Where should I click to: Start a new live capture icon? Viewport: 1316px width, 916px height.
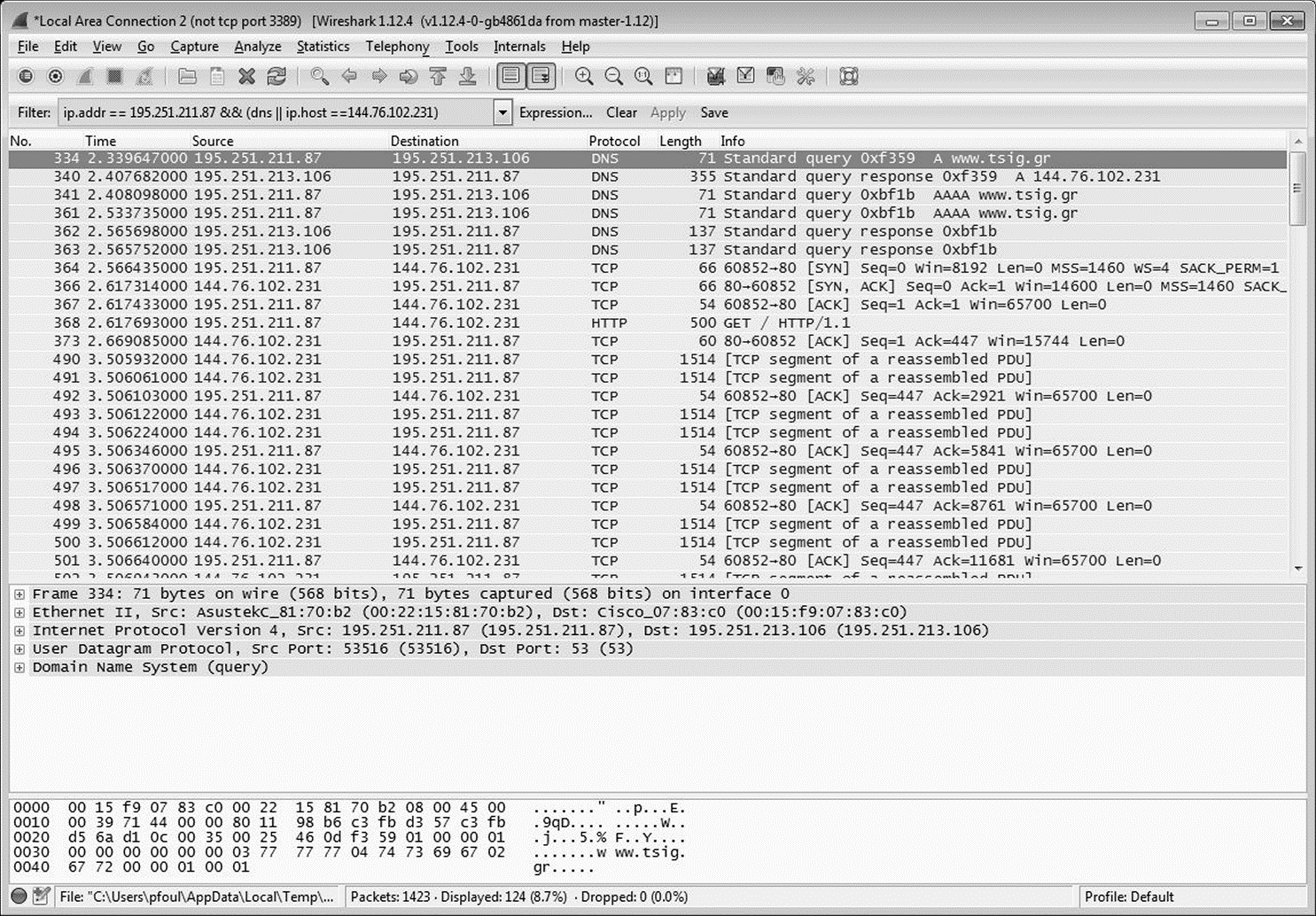pos(85,76)
